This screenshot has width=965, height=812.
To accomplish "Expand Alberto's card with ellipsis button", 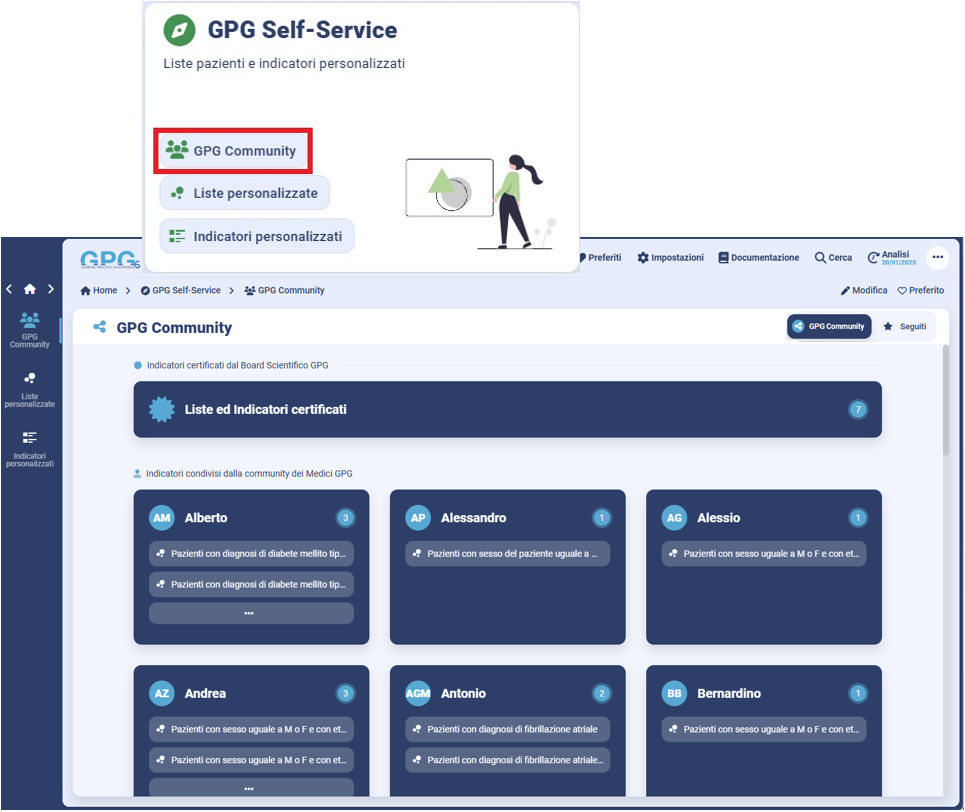I will tap(251, 613).
